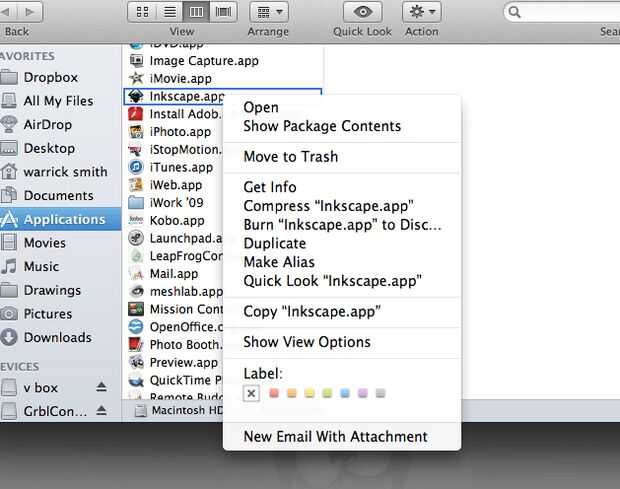Select the iWork '09 folder
The width and height of the screenshot is (620, 489).
point(176,202)
